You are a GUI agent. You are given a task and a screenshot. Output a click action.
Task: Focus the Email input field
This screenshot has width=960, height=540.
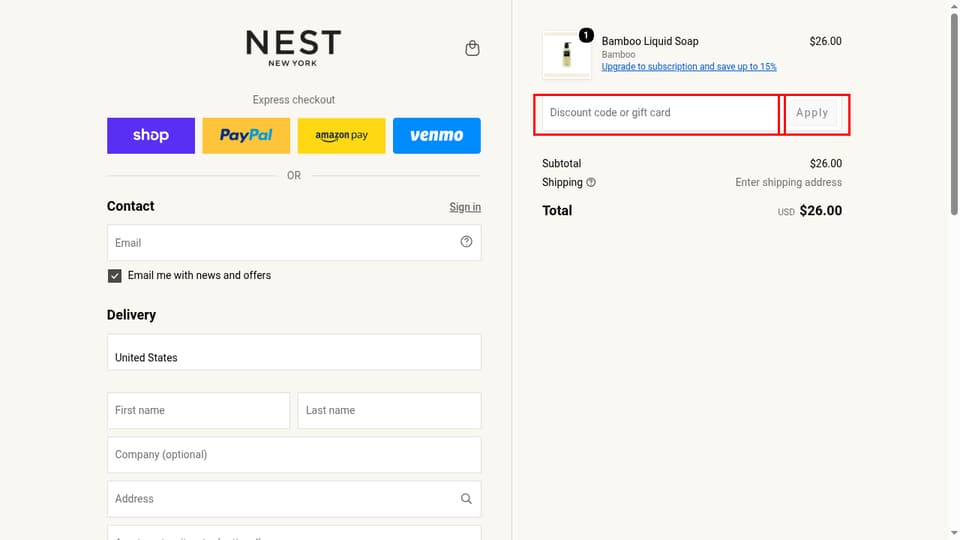(x=294, y=242)
